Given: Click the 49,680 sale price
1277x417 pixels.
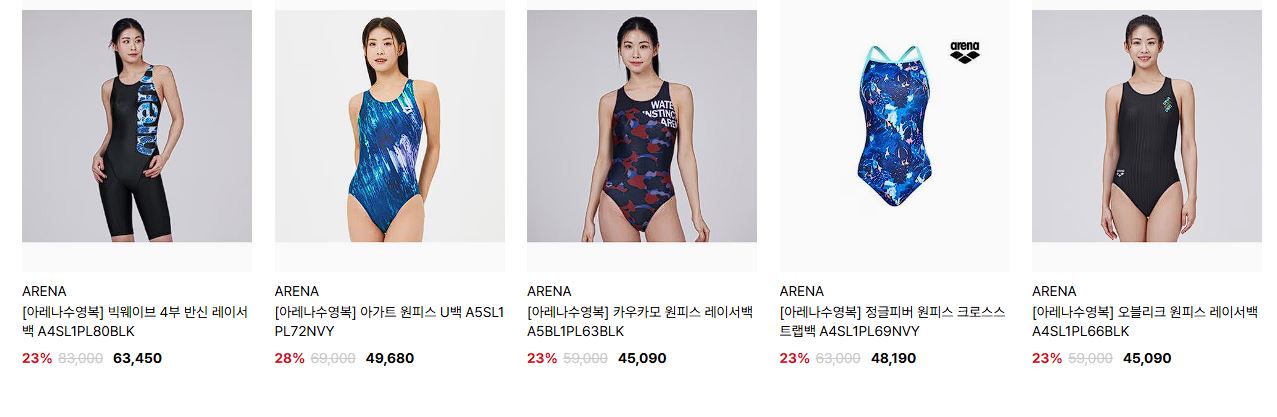Looking at the screenshot, I should point(390,358).
